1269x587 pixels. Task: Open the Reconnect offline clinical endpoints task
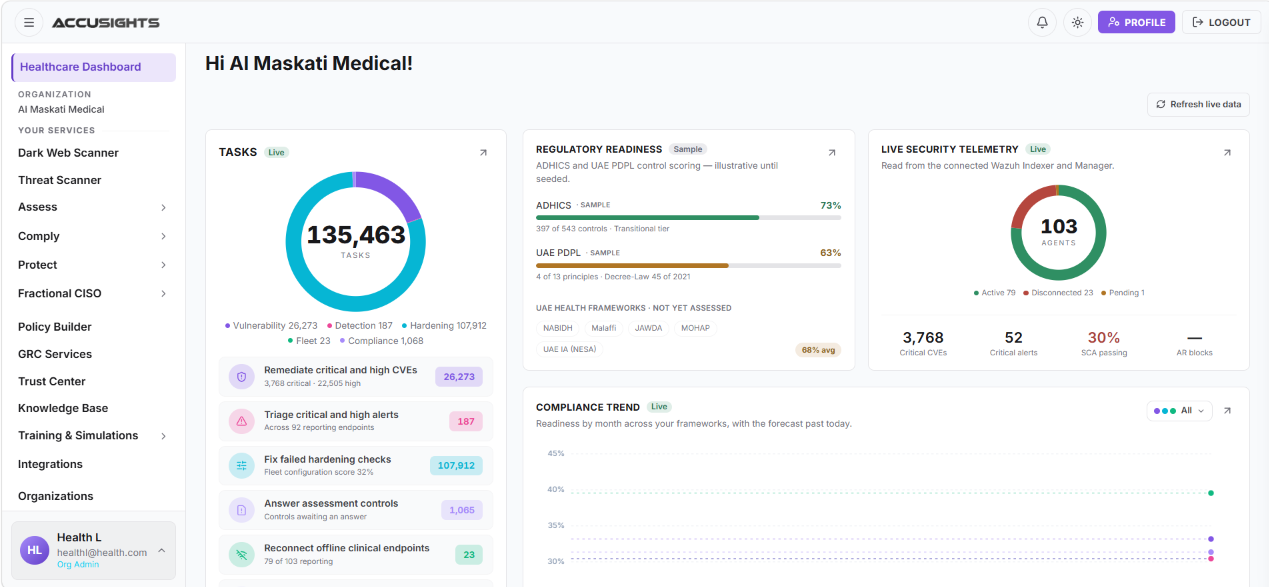pyautogui.click(x=355, y=554)
